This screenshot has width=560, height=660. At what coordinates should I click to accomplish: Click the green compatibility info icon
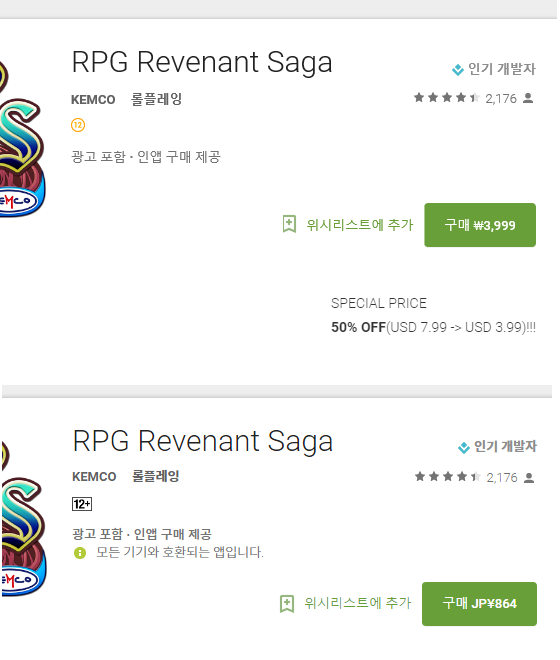[x=80, y=553]
